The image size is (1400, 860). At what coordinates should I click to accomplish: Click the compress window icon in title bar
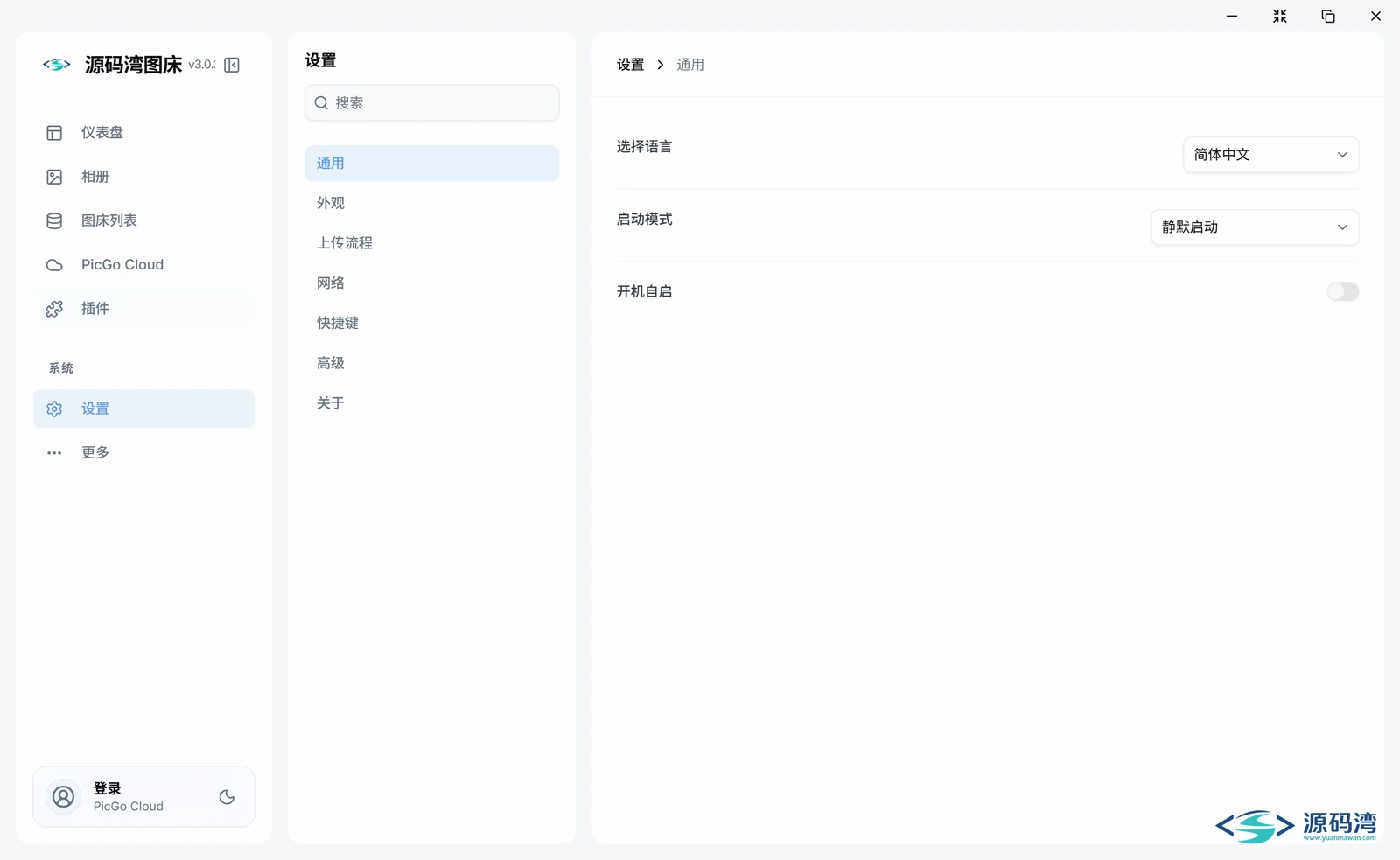click(x=1280, y=16)
